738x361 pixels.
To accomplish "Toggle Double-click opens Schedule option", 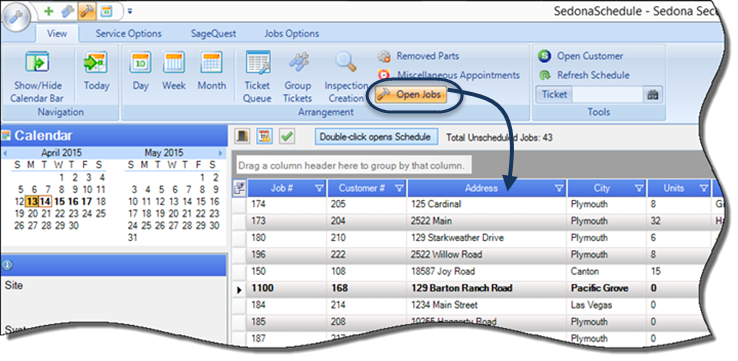I will (376, 137).
